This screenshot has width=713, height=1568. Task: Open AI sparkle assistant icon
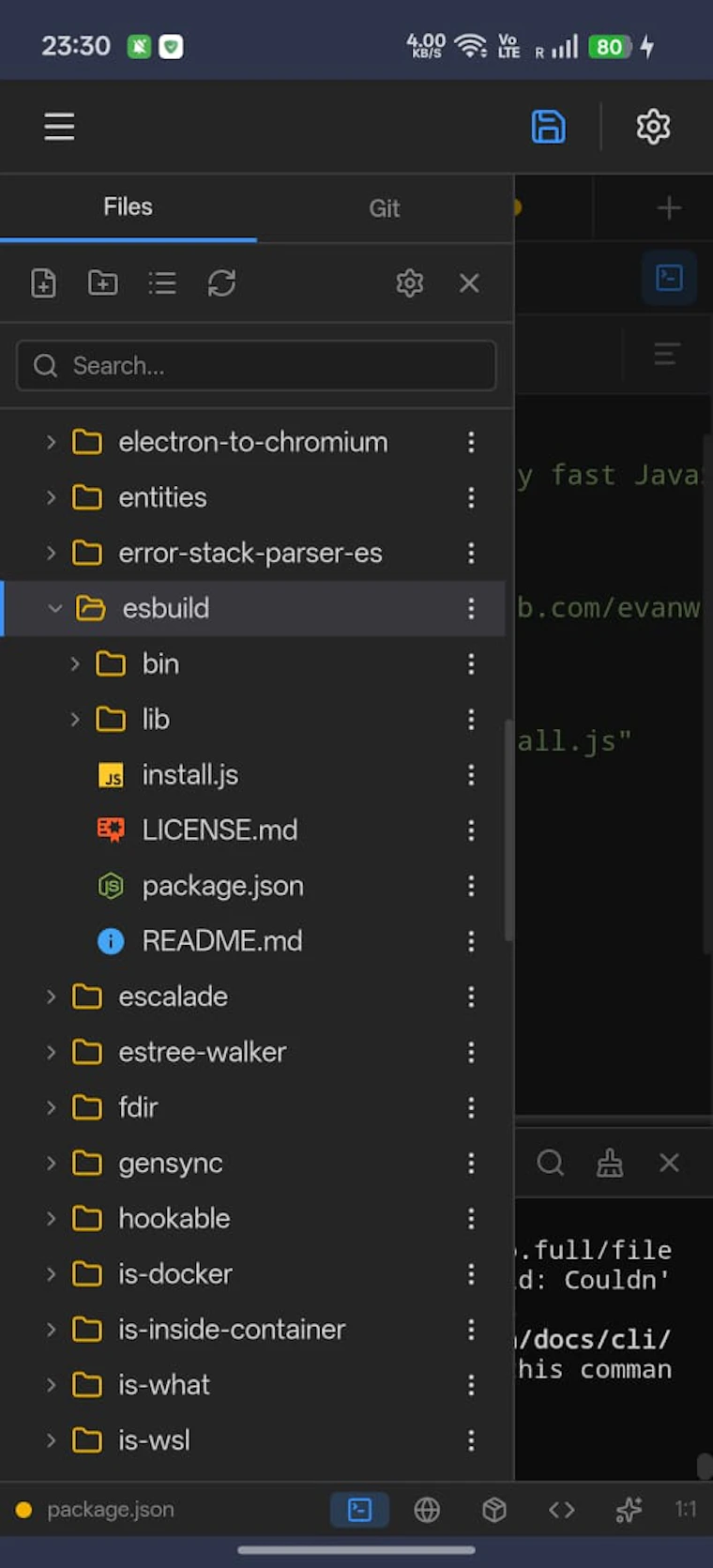click(x=629, y=1509)
